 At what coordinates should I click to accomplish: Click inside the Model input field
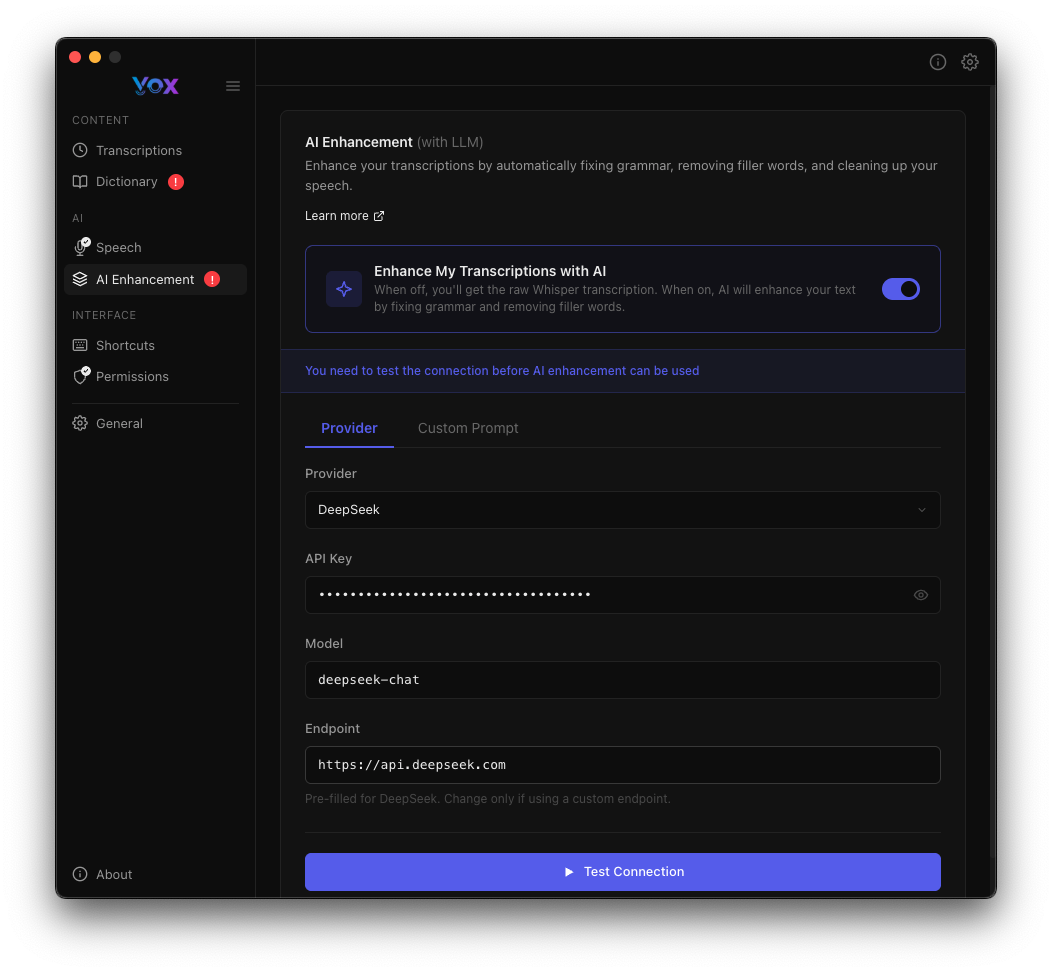point(622,679)
